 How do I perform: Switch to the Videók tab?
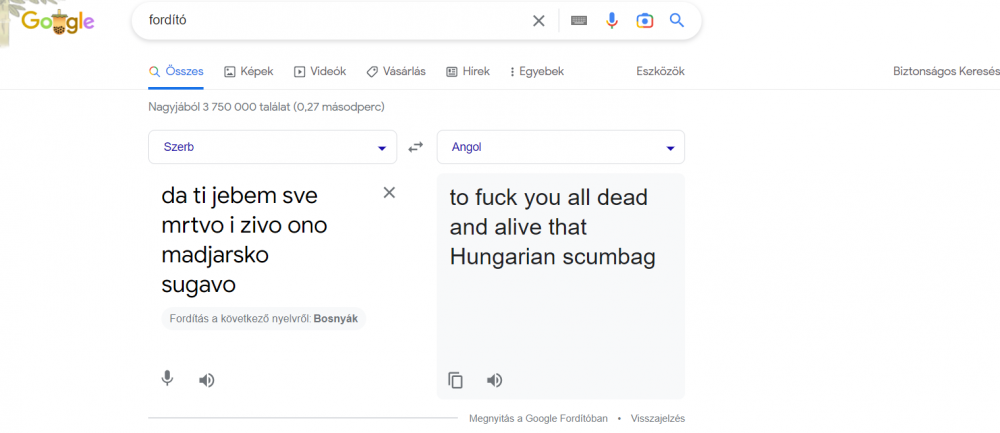320,71
